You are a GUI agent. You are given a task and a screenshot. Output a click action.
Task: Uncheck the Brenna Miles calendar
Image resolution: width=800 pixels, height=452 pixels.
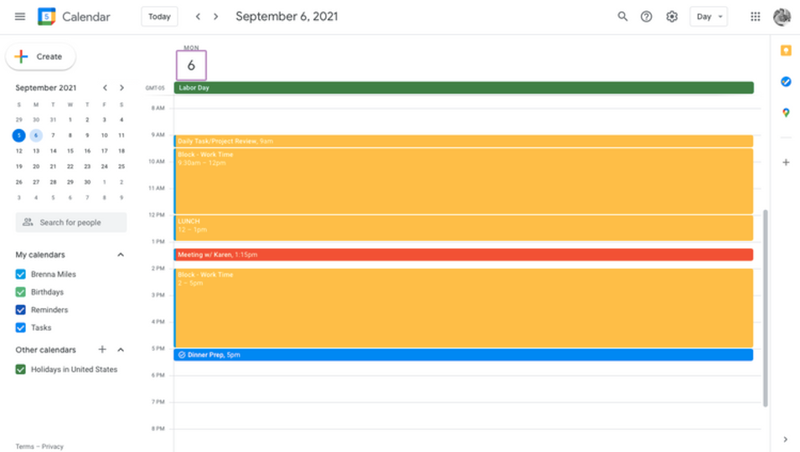(20, 274)
